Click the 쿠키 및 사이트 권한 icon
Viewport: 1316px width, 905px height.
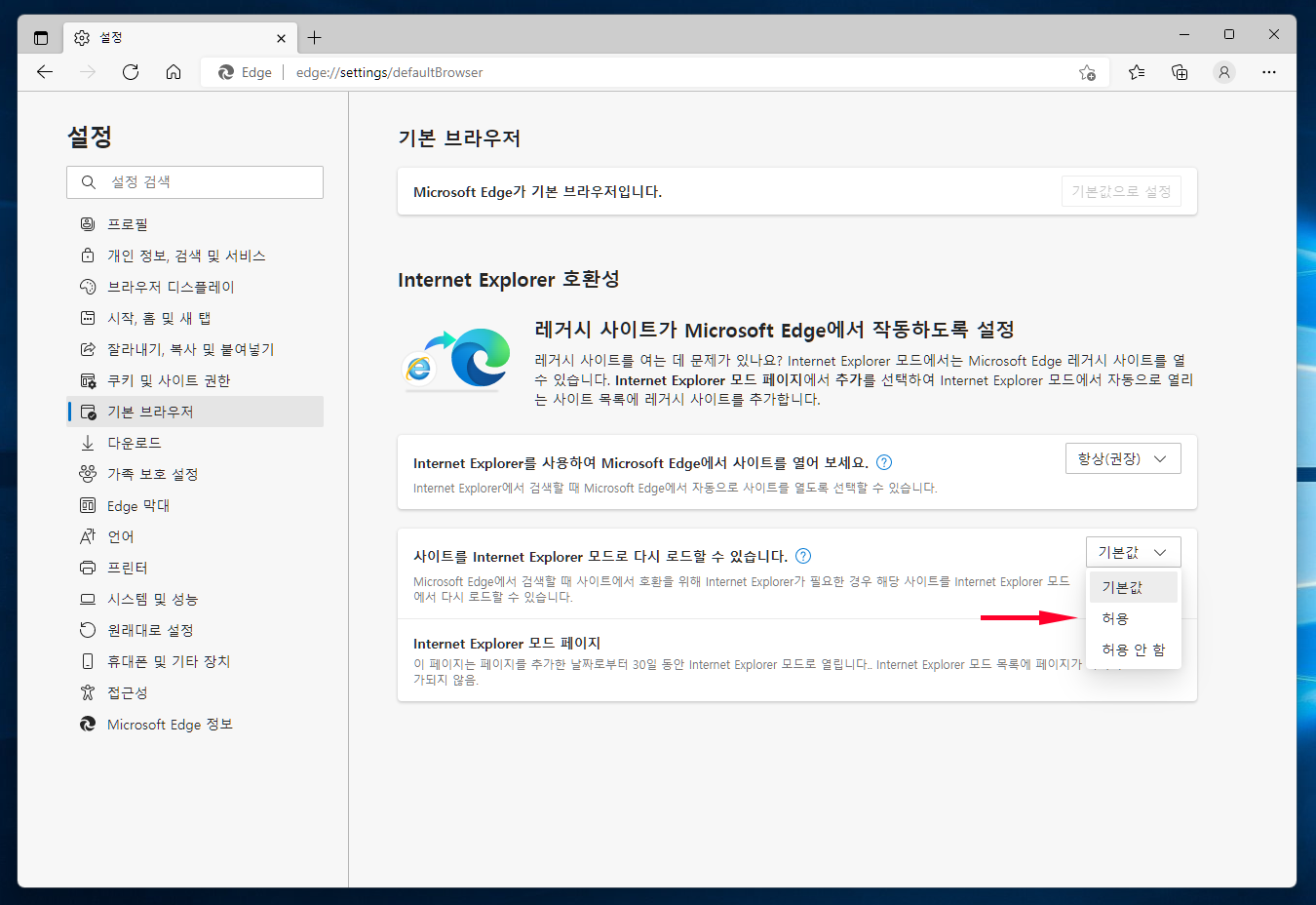pos(88,380)
